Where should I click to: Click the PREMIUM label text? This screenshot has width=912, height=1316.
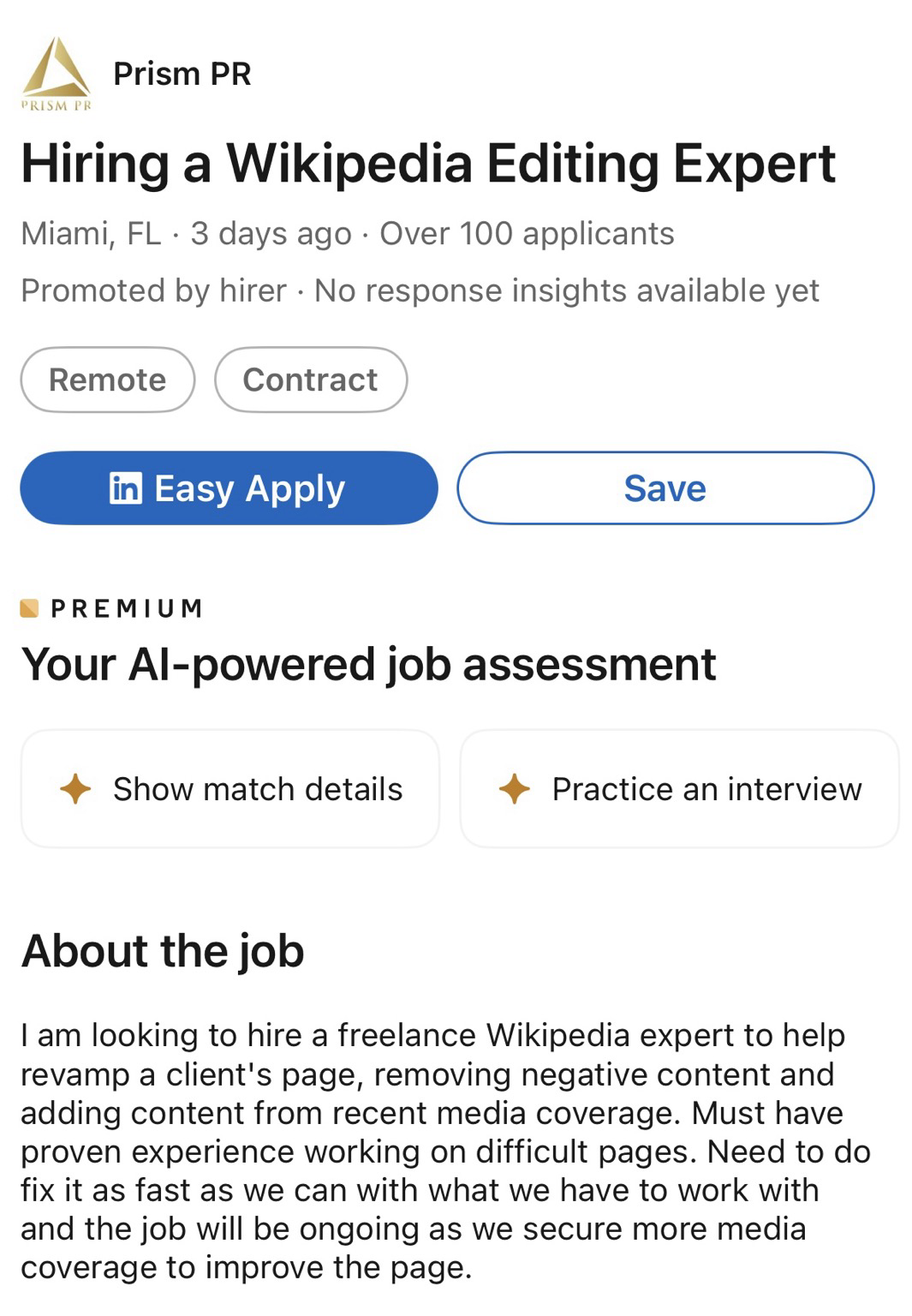point(127,608)
